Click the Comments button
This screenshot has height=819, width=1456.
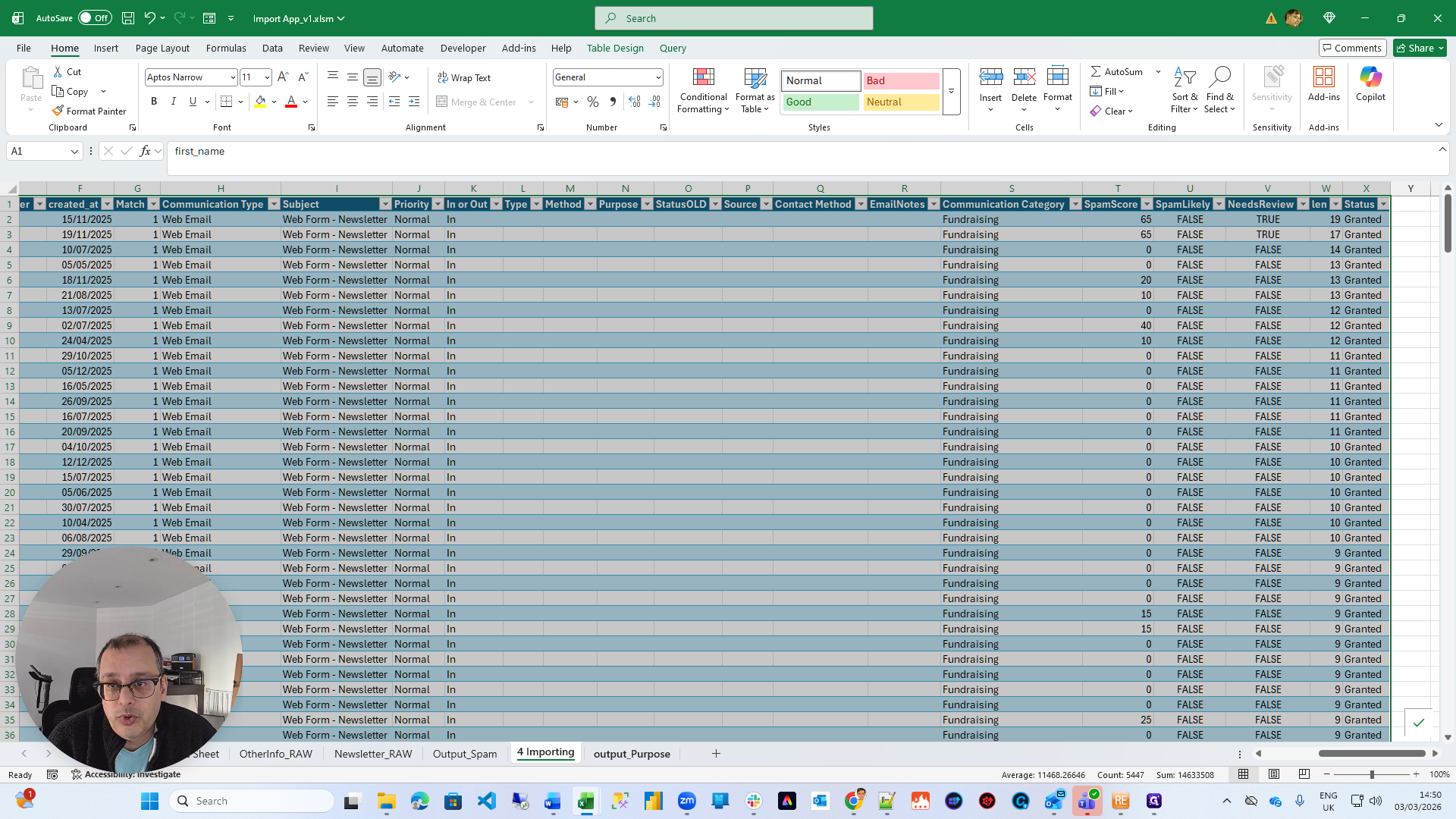[x=1352, y=47]
